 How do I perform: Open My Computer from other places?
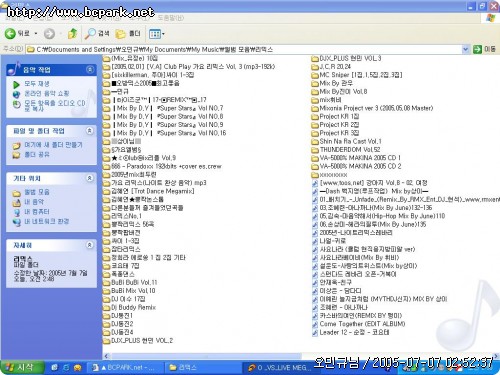(x=37, y=212)
